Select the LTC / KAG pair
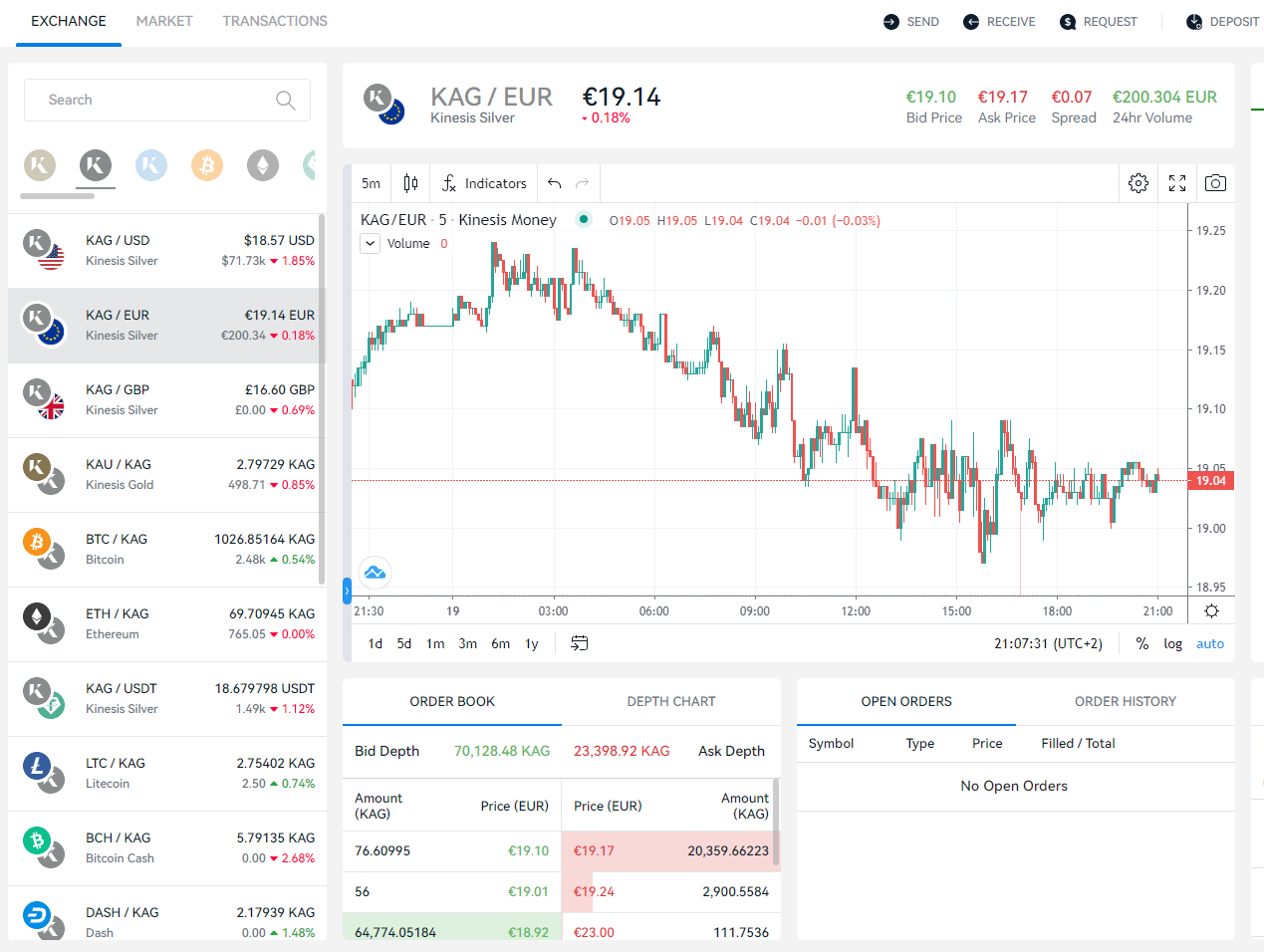This screenshot has height=952, width=1264. (167, 774)
